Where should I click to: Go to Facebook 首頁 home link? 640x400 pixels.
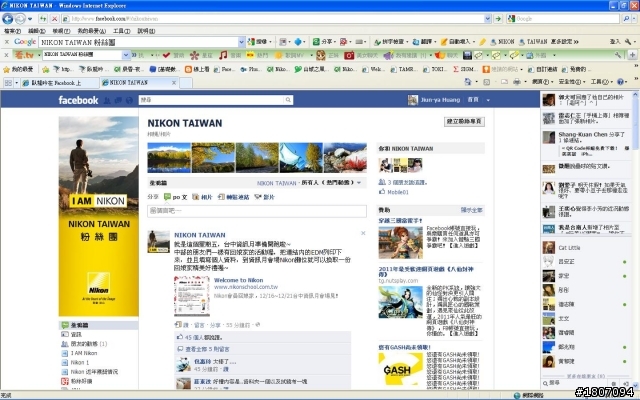(x=473, y=100)
